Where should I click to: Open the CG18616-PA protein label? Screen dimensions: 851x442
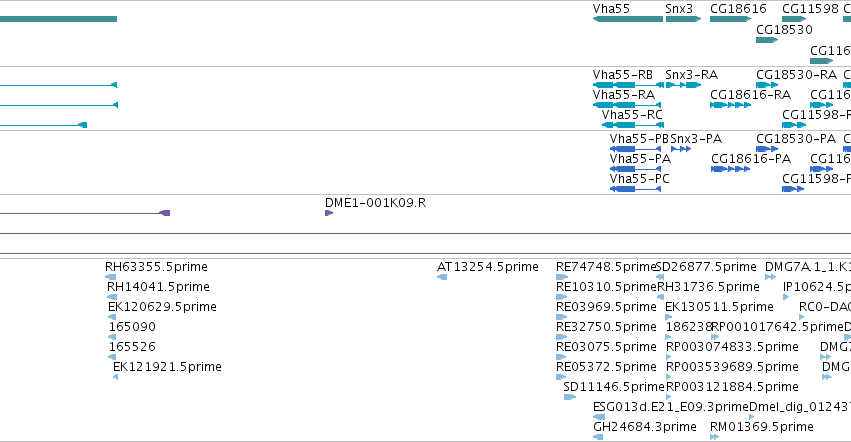(751, 159)
